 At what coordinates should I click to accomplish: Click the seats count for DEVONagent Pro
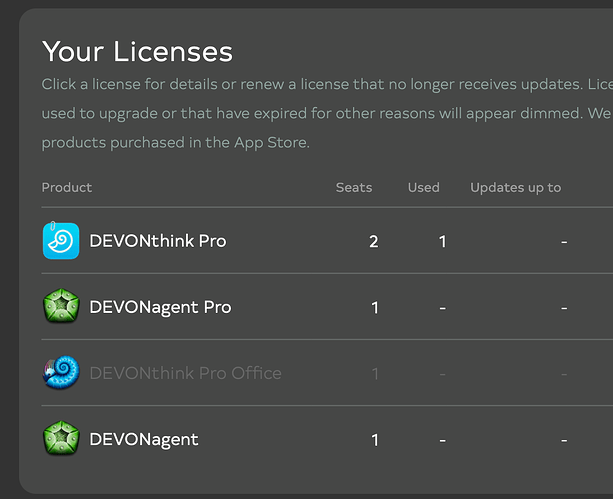375,308
